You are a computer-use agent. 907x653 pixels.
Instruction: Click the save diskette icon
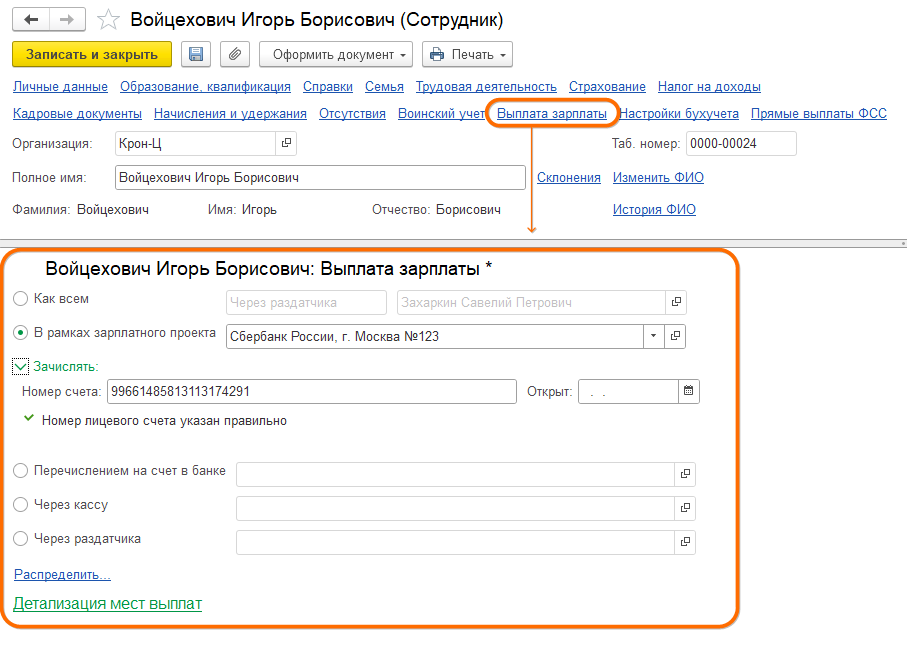(x=196, y=54)
